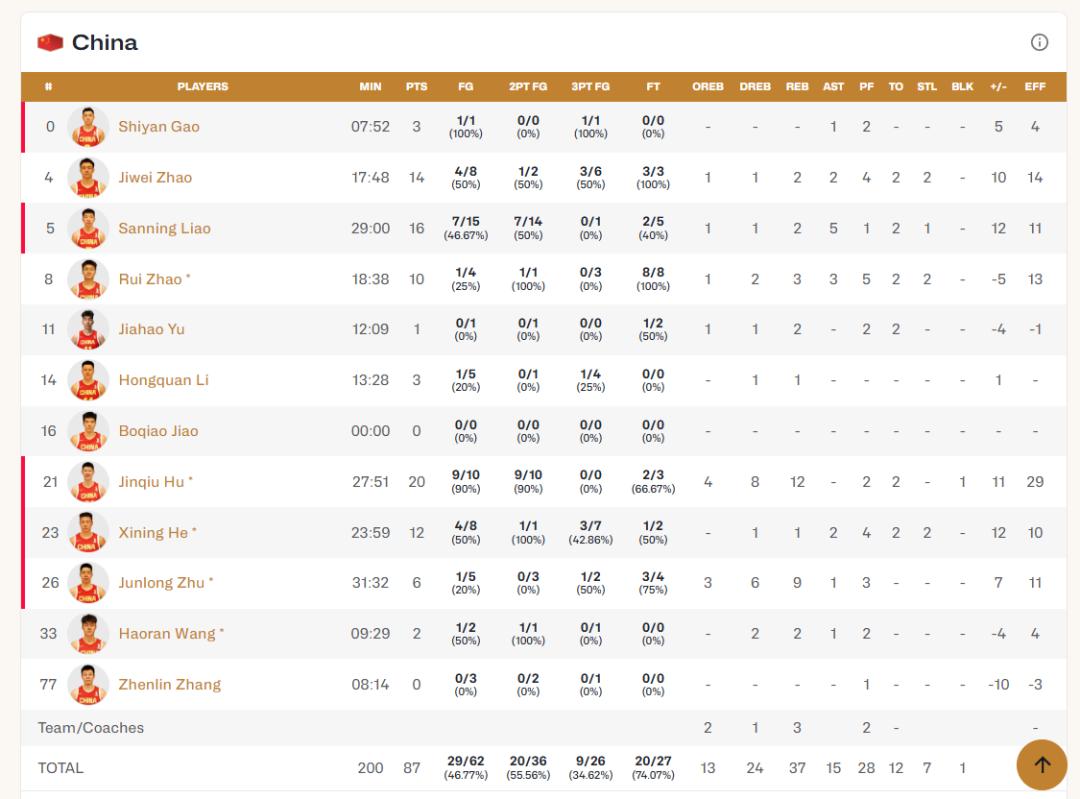
Task: Click the OREB column header
Action: (708, 87)
